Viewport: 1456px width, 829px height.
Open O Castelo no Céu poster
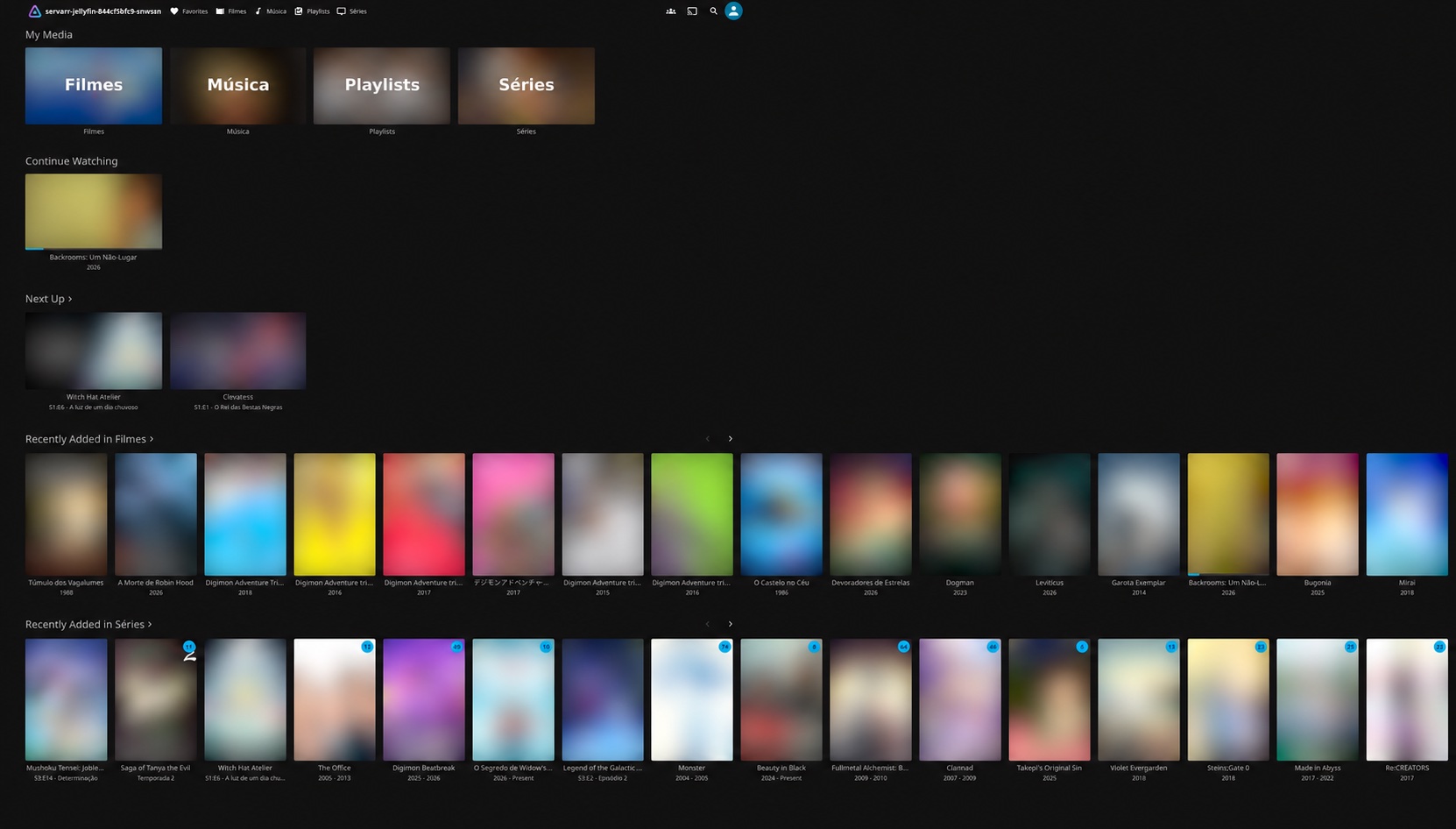click(781, 514)
